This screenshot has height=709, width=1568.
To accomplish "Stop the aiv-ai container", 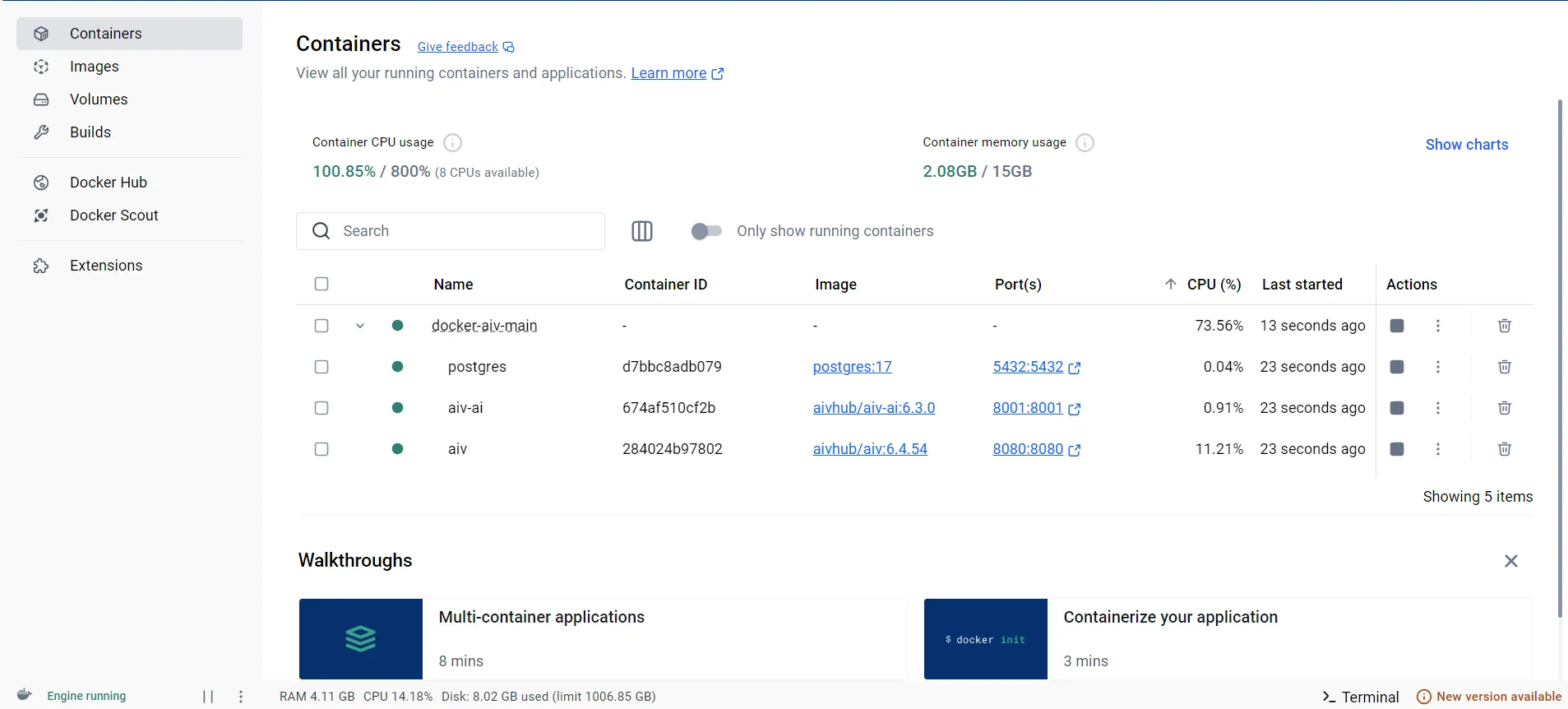I will click(x=1397, y=408).
